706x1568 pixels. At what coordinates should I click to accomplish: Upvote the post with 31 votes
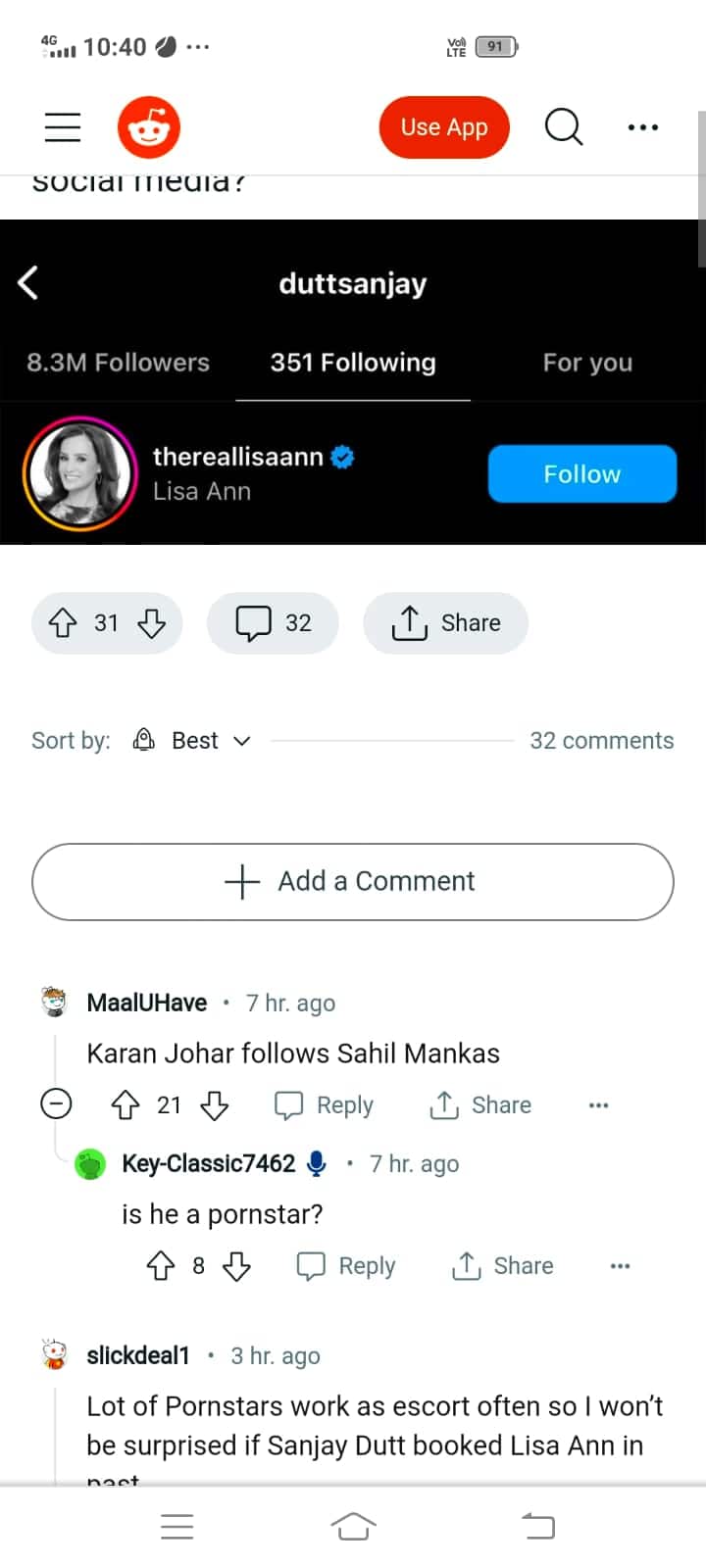click(63, 623)
